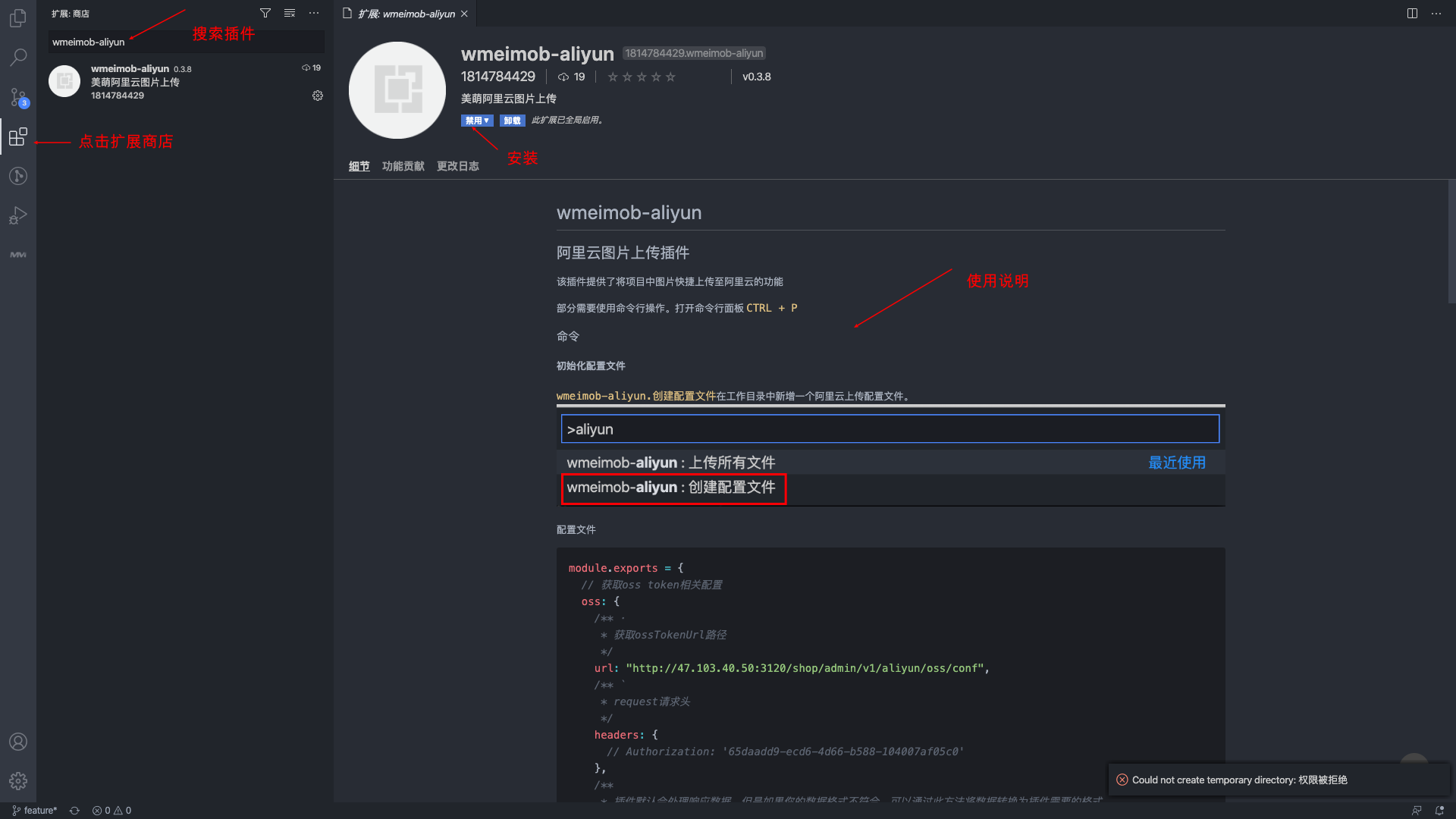Click the install count cloud icon
Image resolution: width=1456 pixels, height=819 pixels.
click(x=563, y=77)
